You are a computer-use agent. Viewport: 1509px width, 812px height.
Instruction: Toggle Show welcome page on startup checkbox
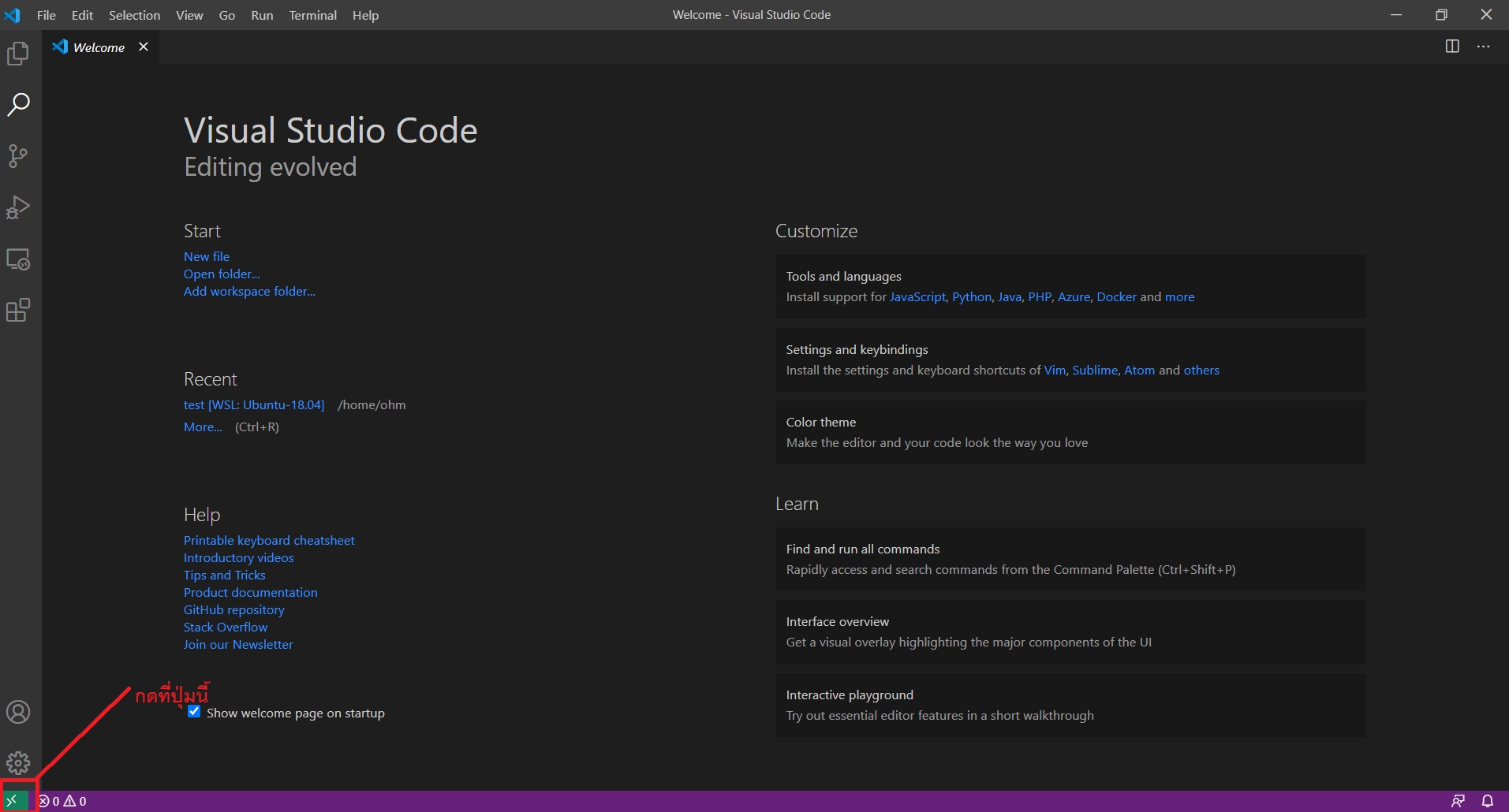[194, 712]
